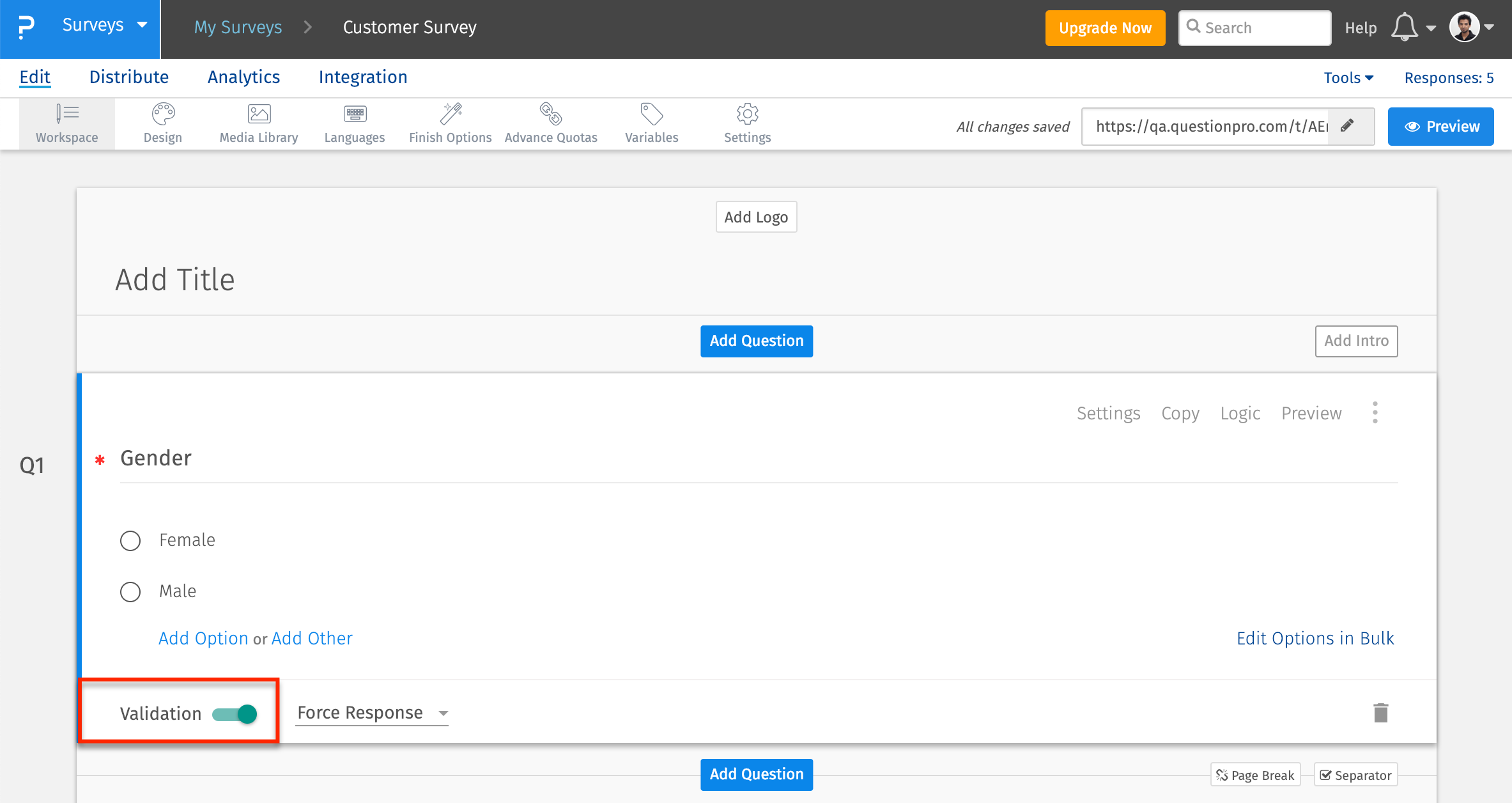Switch to the Distribute tab
Image resolution: width=1512 pixels, height=803 pixels.
coord(129,77)
